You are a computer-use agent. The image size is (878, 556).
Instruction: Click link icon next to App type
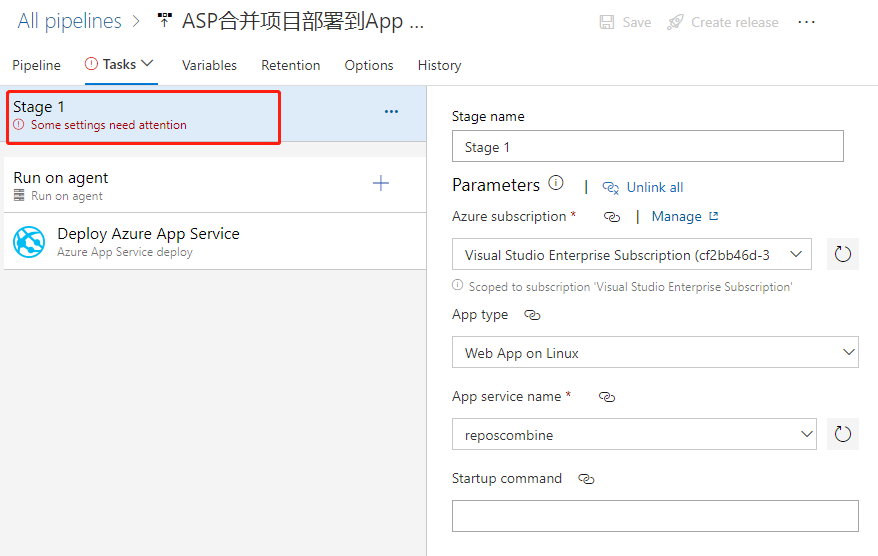532,315
